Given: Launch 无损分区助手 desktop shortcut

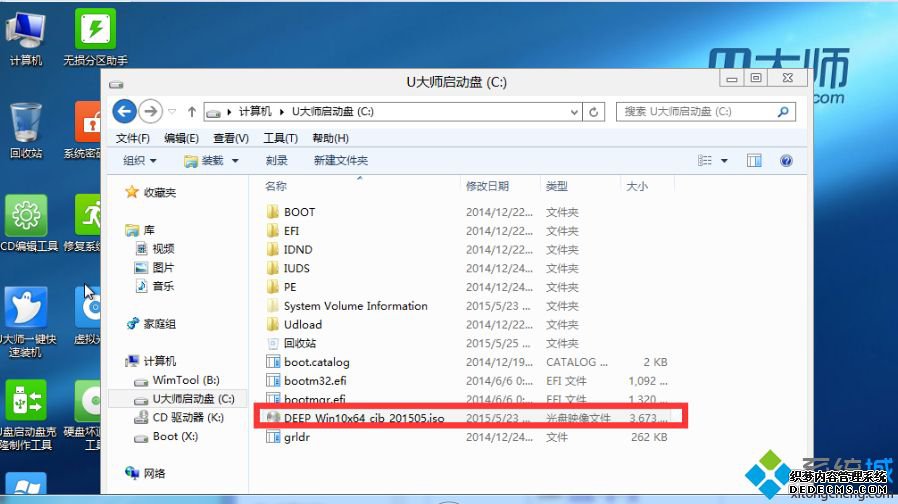Looking at the screenshot, I should pyautogui.click(x=95, y=38).
